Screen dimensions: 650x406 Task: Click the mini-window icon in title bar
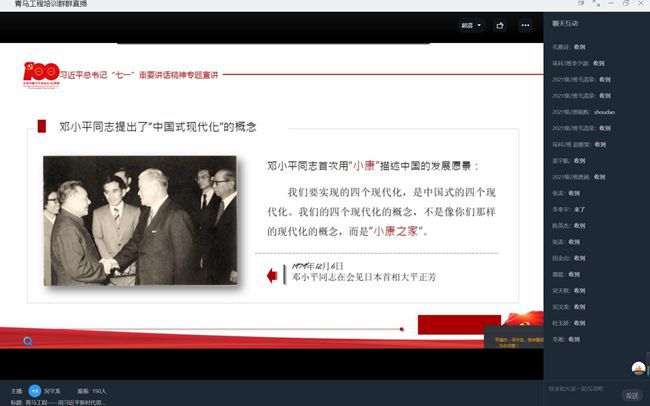583,5
